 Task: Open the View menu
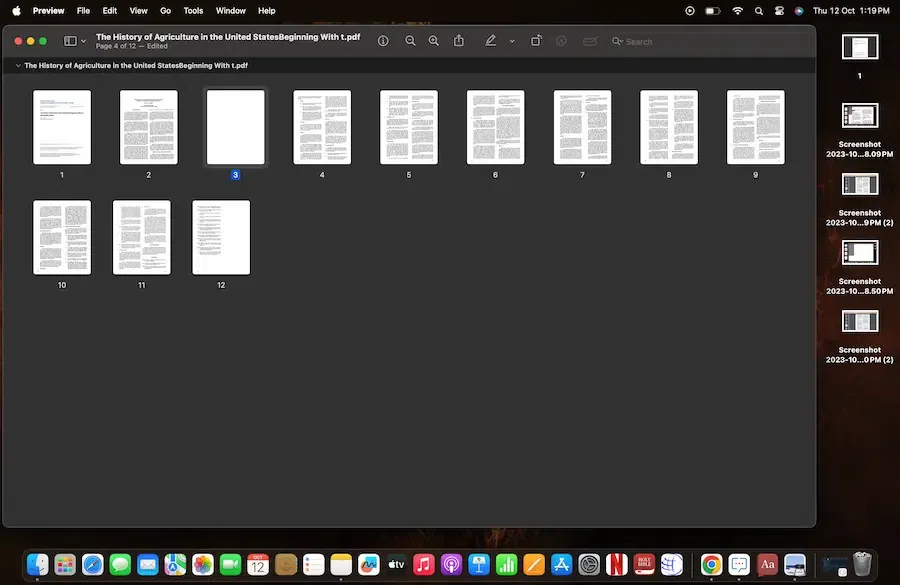(138, 11)
